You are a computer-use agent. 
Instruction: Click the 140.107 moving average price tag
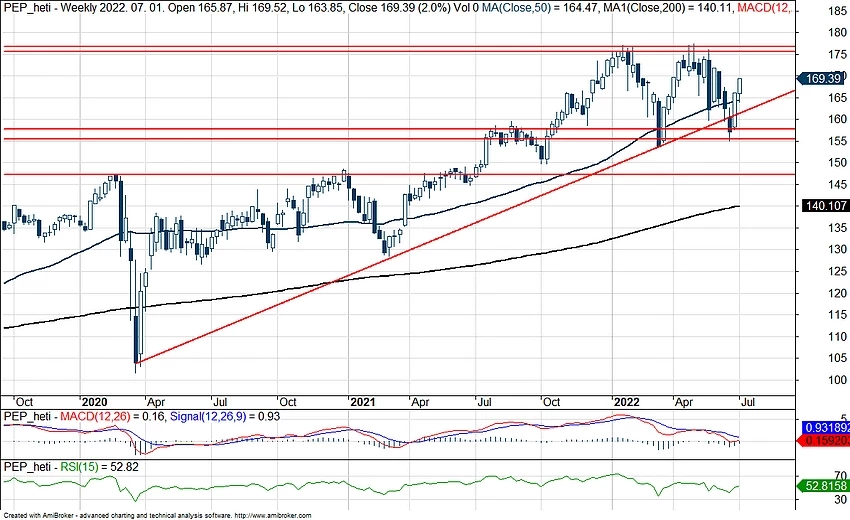(x=826, y=206)
